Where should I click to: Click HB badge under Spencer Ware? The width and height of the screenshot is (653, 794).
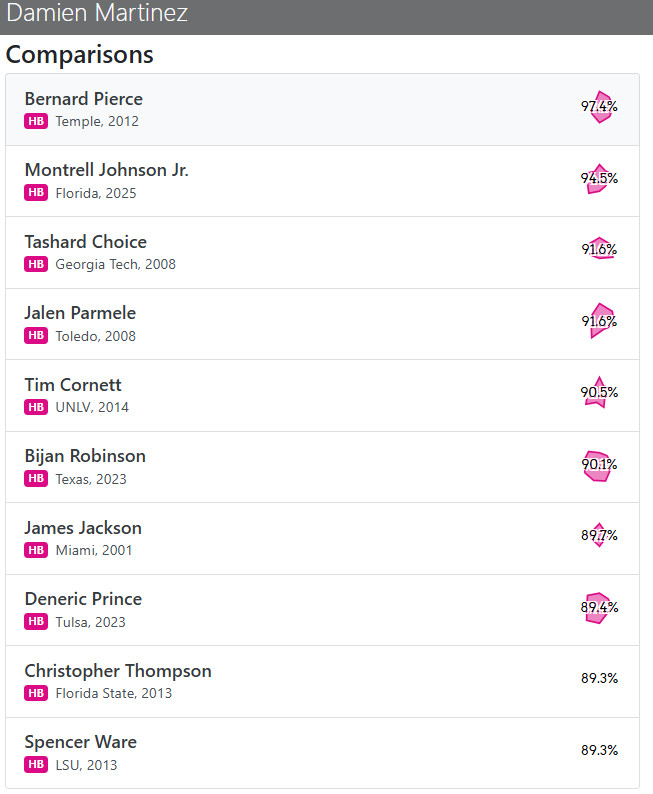pos(36,765)
